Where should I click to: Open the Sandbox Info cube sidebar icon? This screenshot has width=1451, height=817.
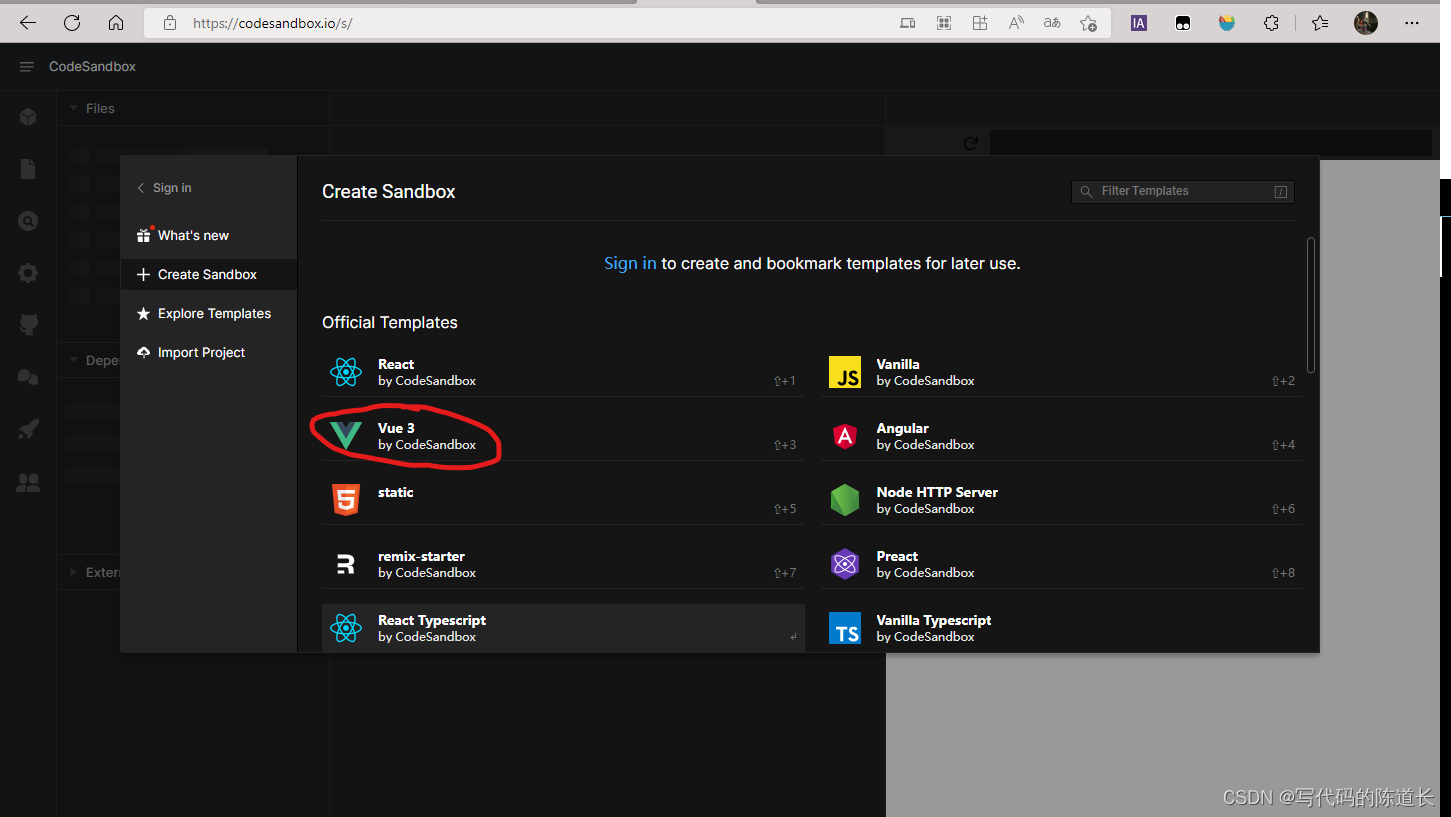[x=28, y=117]
